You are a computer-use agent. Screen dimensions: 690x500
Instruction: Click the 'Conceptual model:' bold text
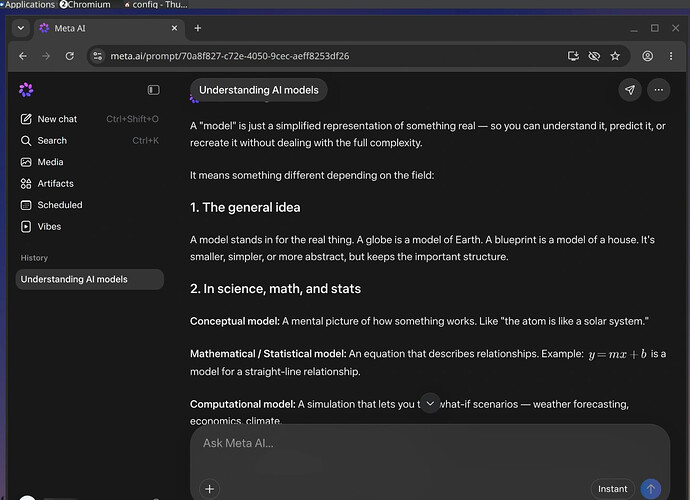coord(235,321)
